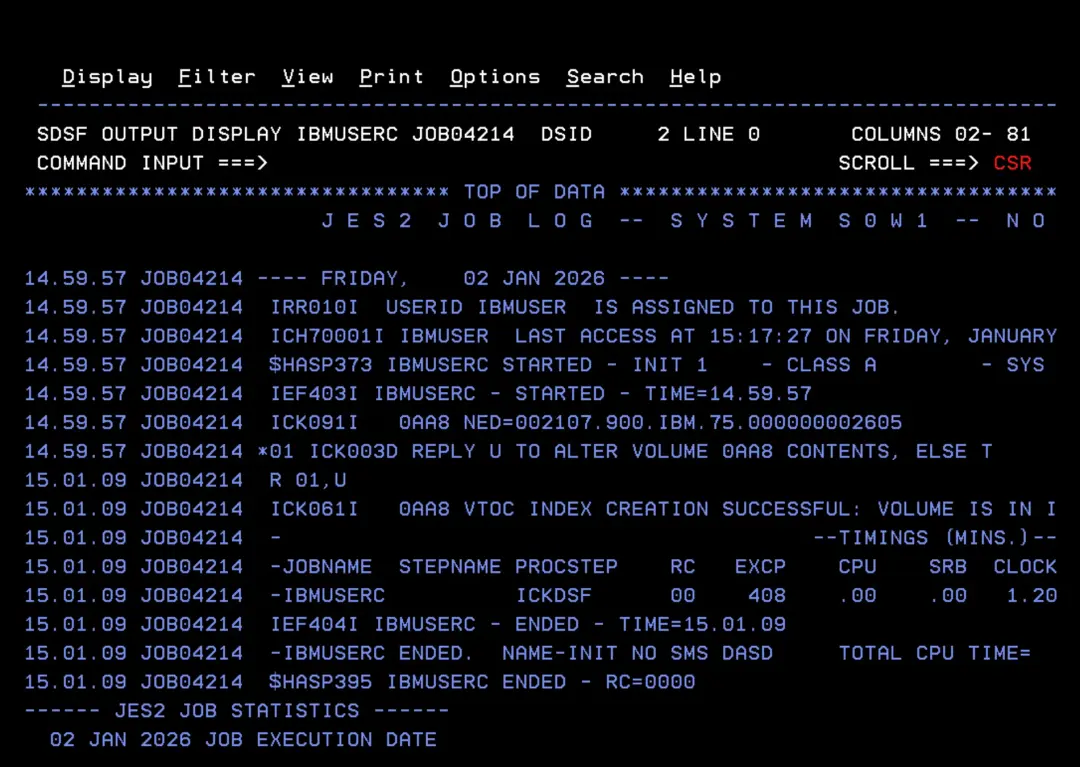Click the $HASP395 ENDED - RC=0000 message
Viewport: 1080px width, 767px height.
coord(481,683)
